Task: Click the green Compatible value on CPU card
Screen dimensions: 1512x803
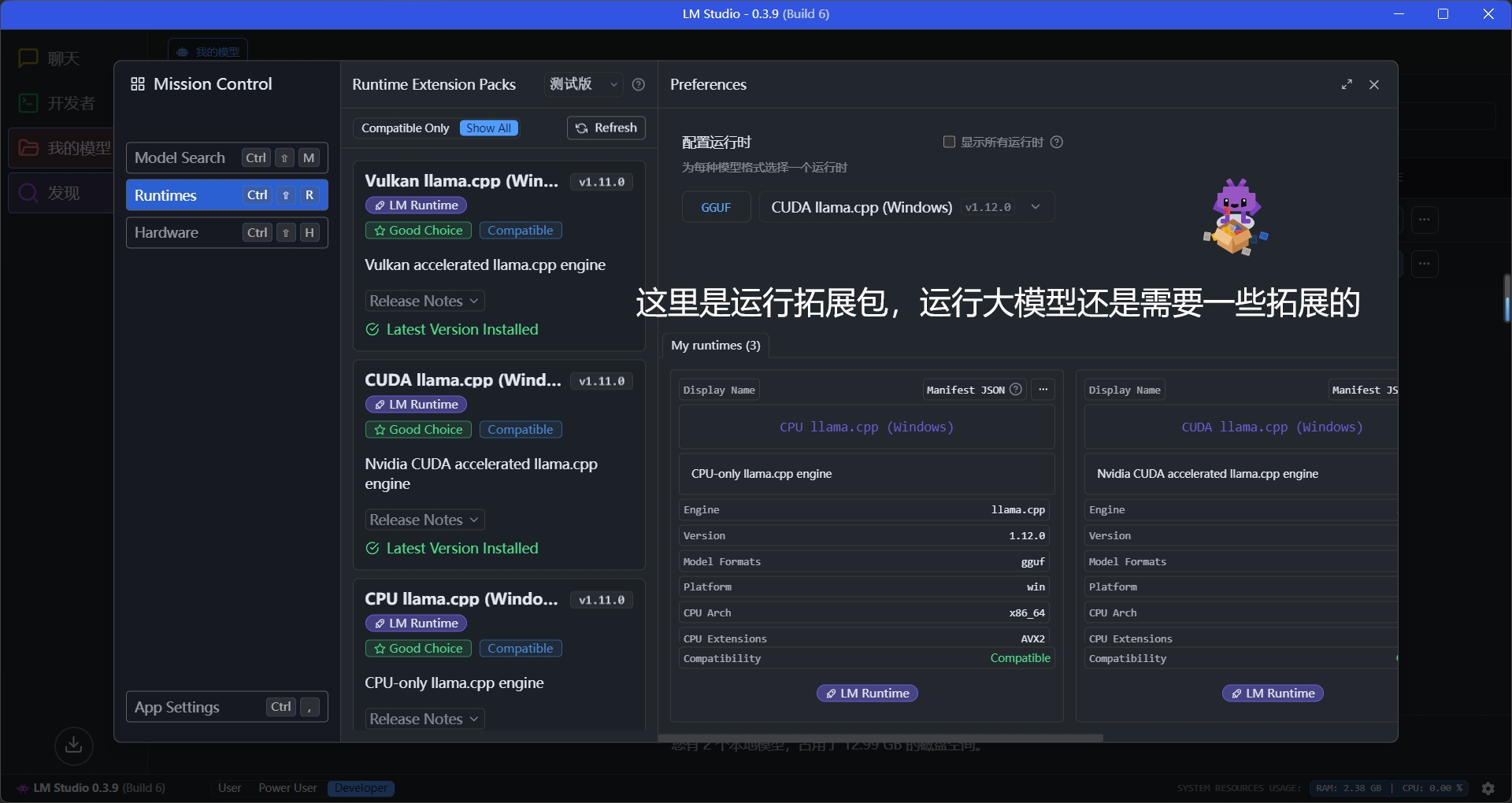Action: [1021, 658]
